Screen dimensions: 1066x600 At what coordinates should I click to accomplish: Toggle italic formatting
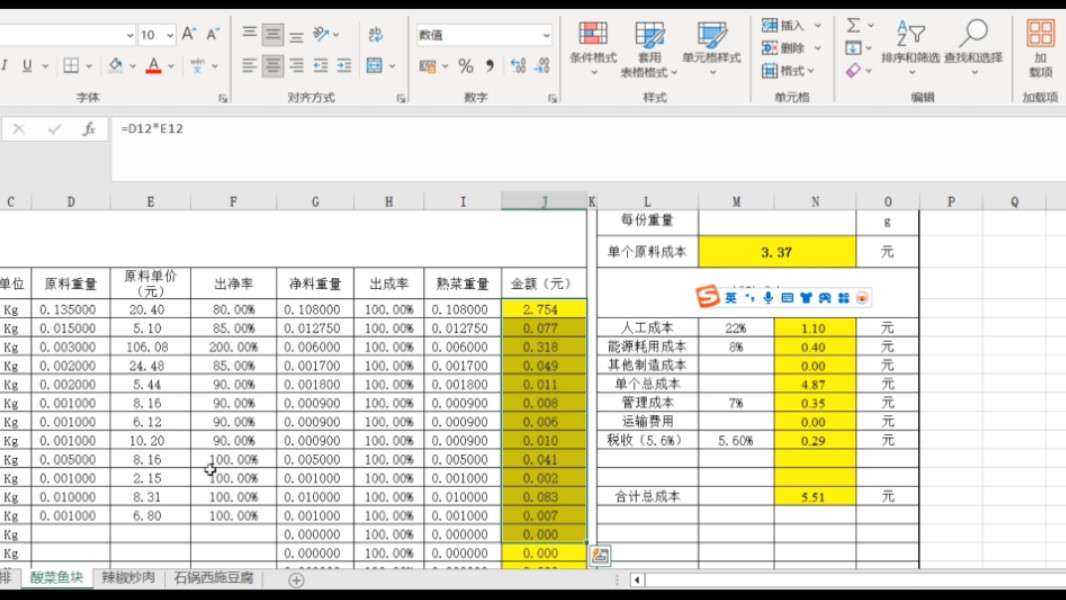pos(5,65)
